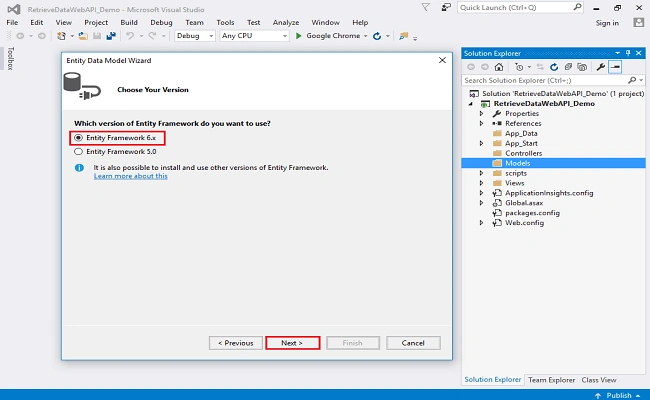
Task: Click the Collapse All icon in Solution Explorer
Action: (568, 67)
